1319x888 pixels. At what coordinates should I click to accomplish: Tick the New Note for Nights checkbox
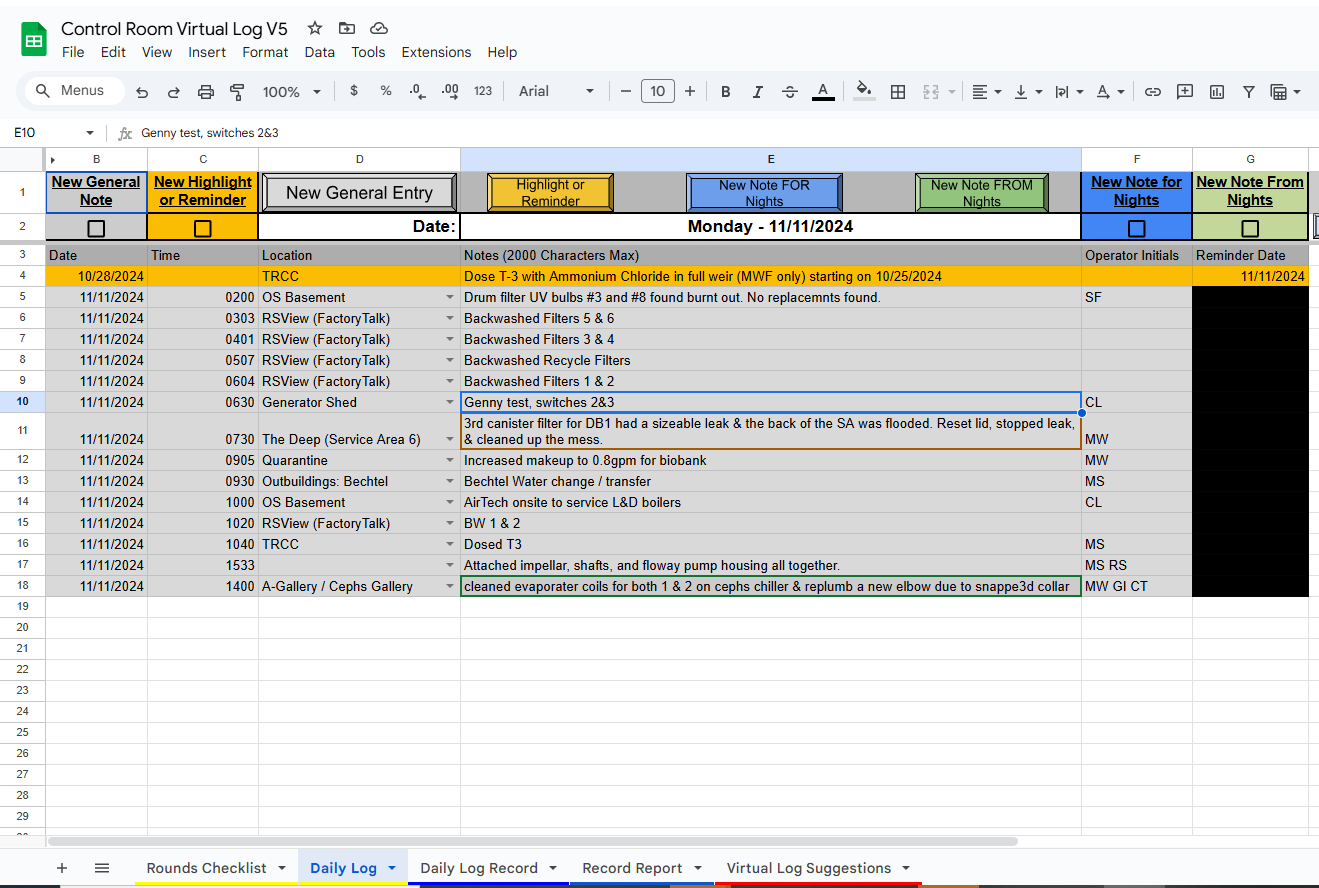[x=1137, y=228]
